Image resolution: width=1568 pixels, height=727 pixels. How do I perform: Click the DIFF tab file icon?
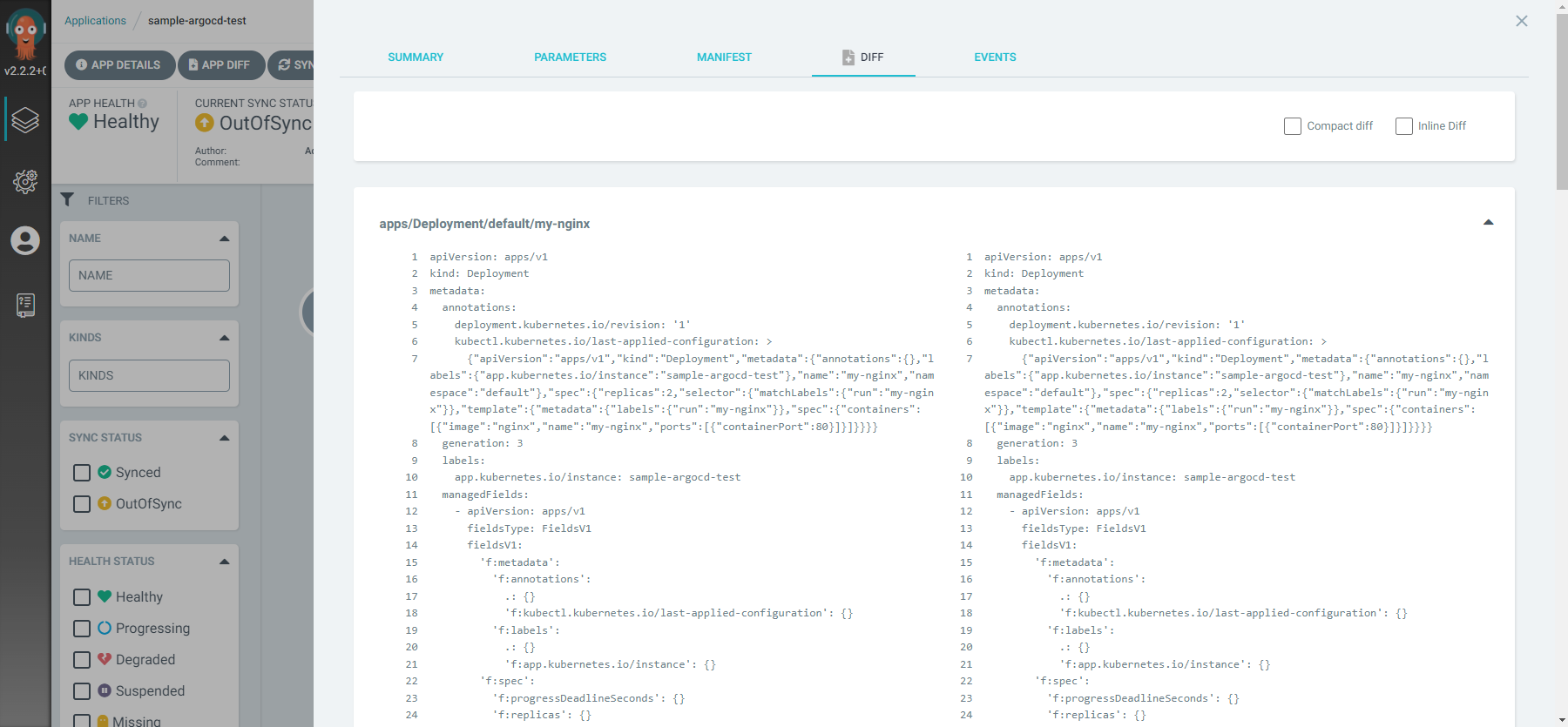click(x=848, y=57)
